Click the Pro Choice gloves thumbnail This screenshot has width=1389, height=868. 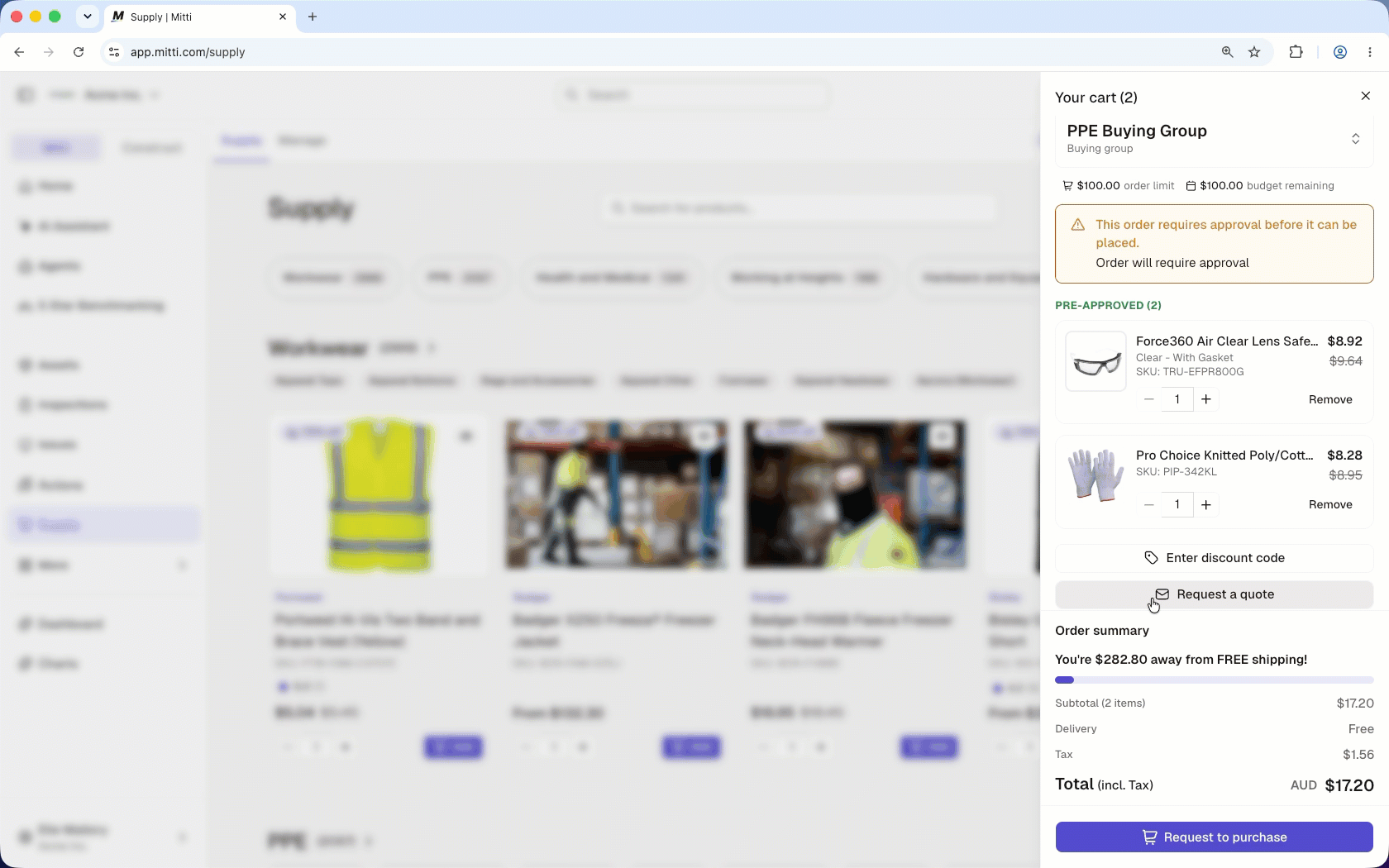tap(1095, 475)
